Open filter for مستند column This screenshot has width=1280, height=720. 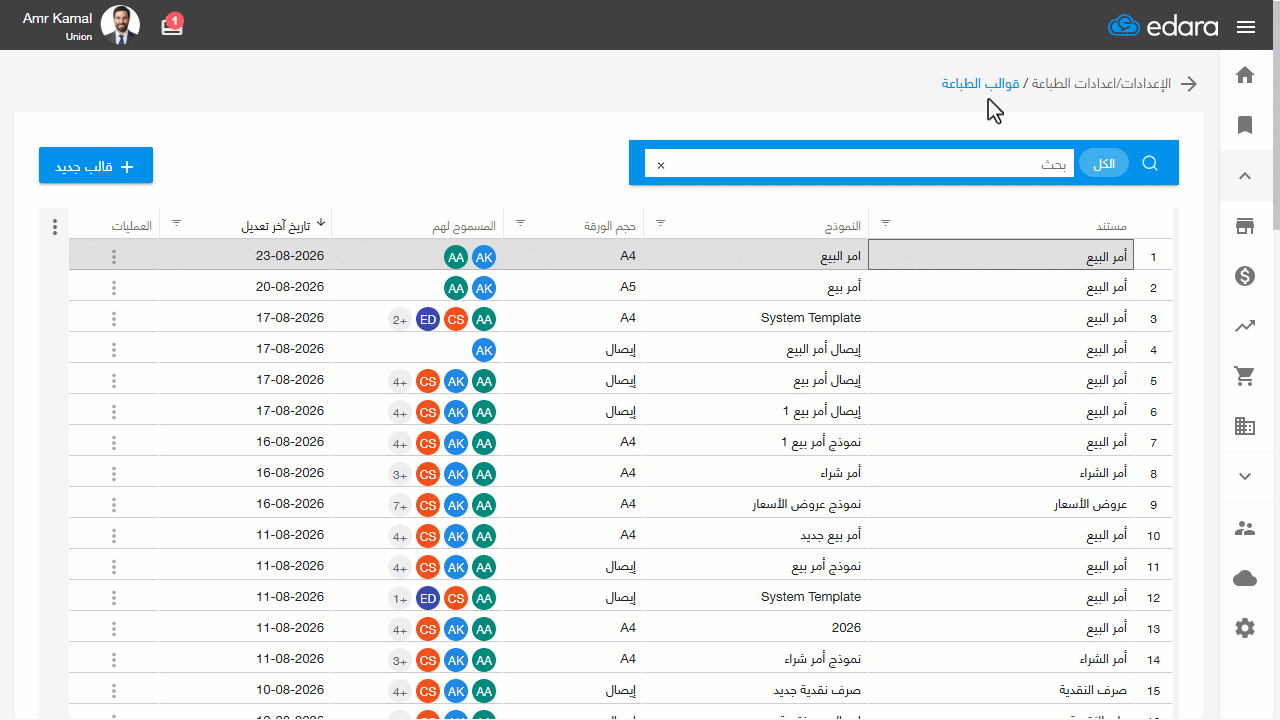coord(884,223)
